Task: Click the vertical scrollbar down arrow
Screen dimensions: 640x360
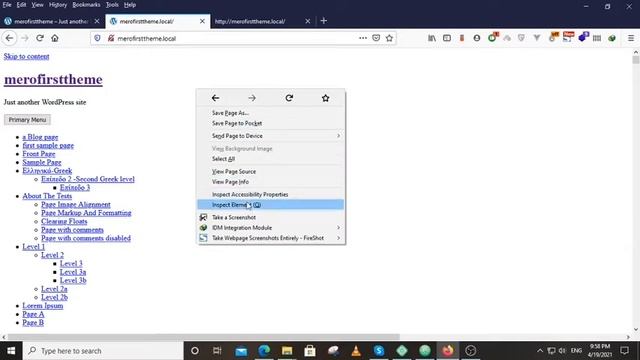Action: point(636,330)
